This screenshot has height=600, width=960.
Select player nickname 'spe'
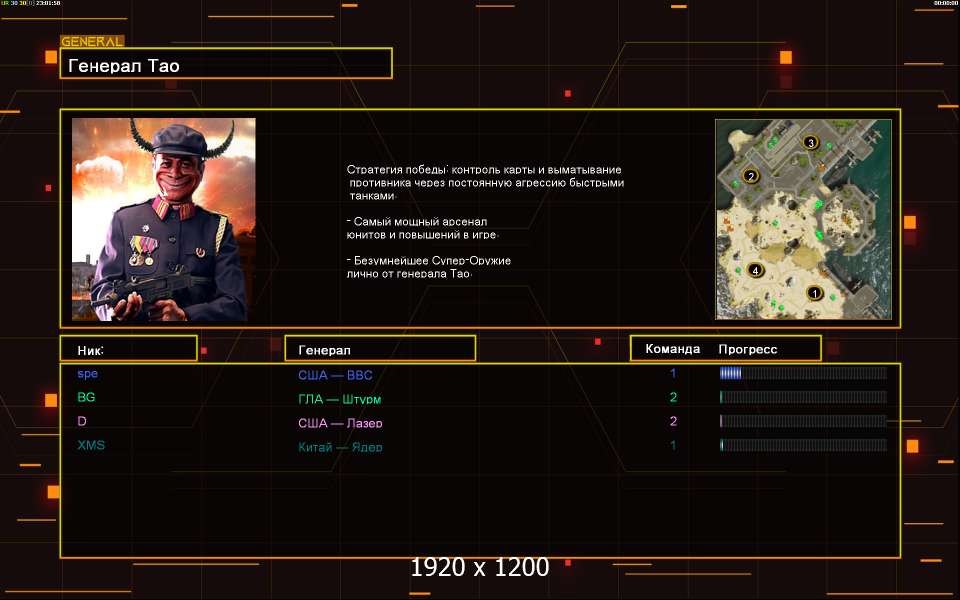pyautogui.click(x=88, y=373)
